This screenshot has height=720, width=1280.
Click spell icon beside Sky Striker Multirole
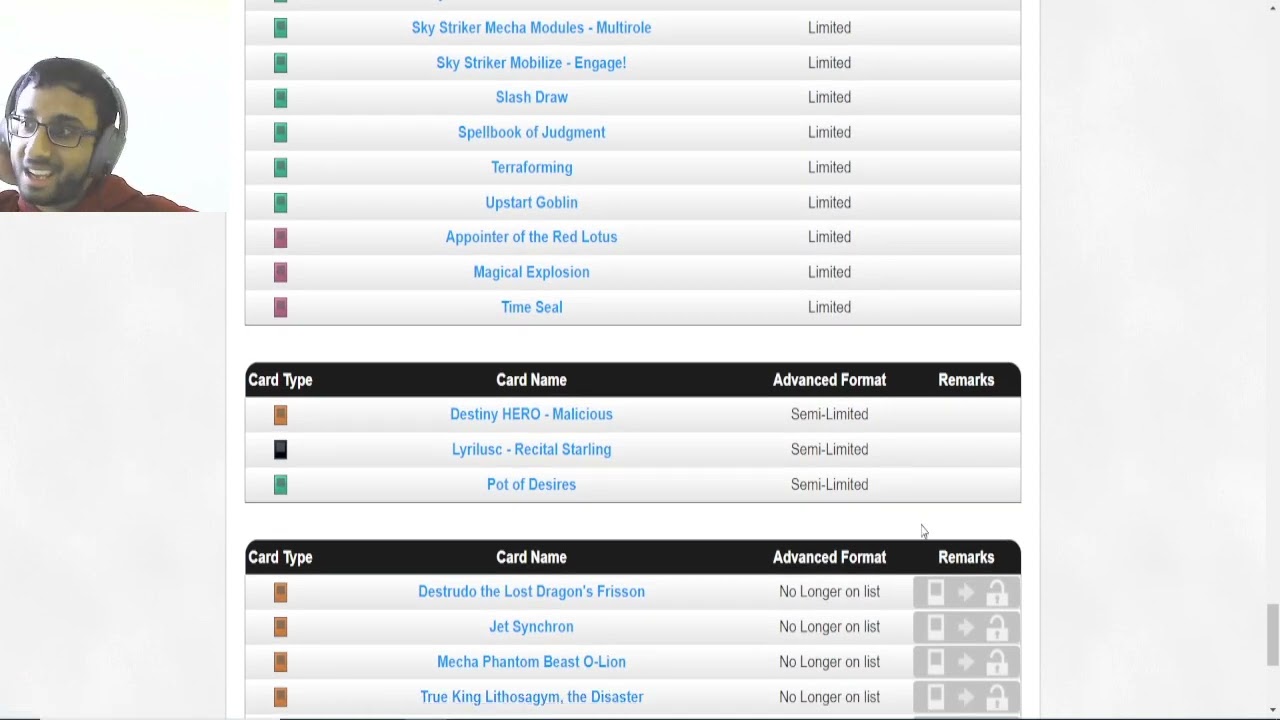pos(280,28)
